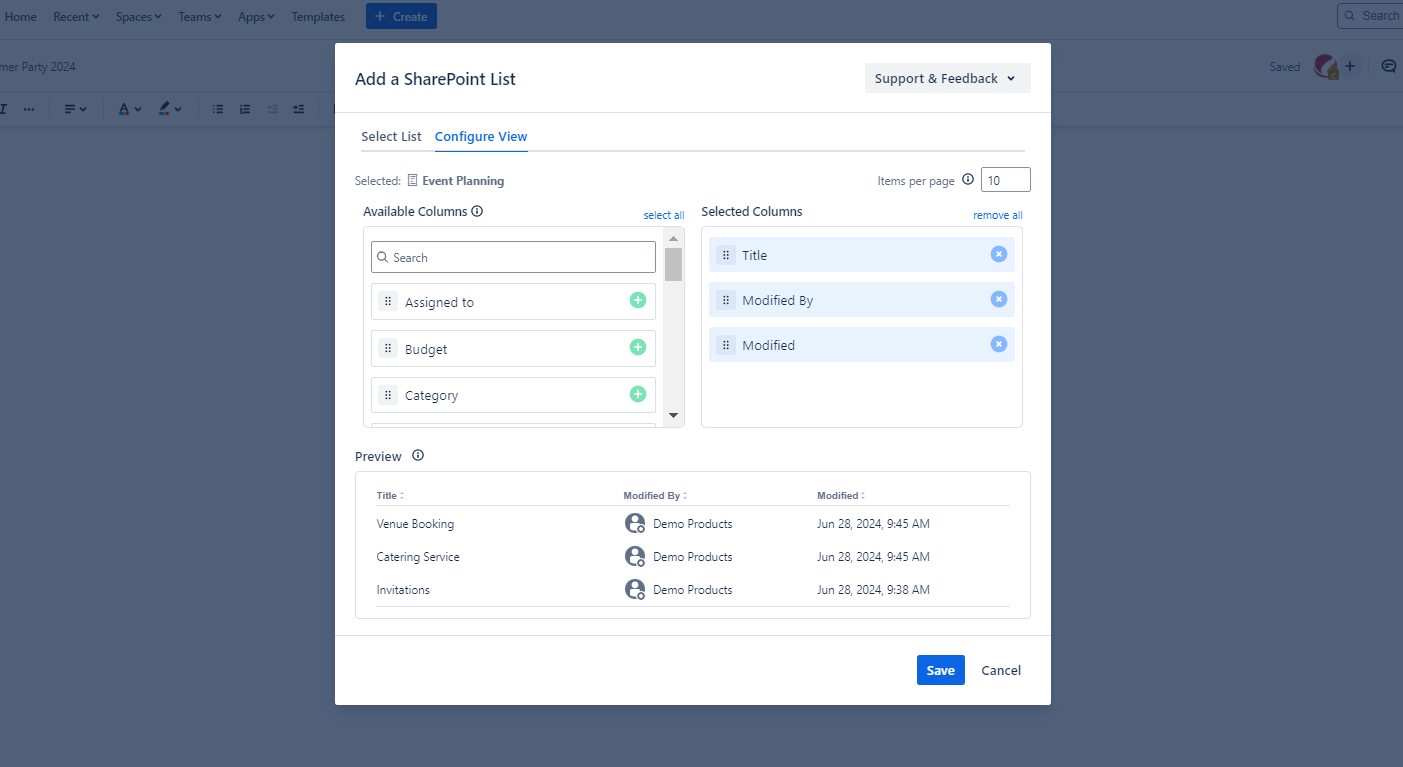Open the Teams dropdown menu
The height and width of the screenshot is (767, 1403).
click(199, 17)
